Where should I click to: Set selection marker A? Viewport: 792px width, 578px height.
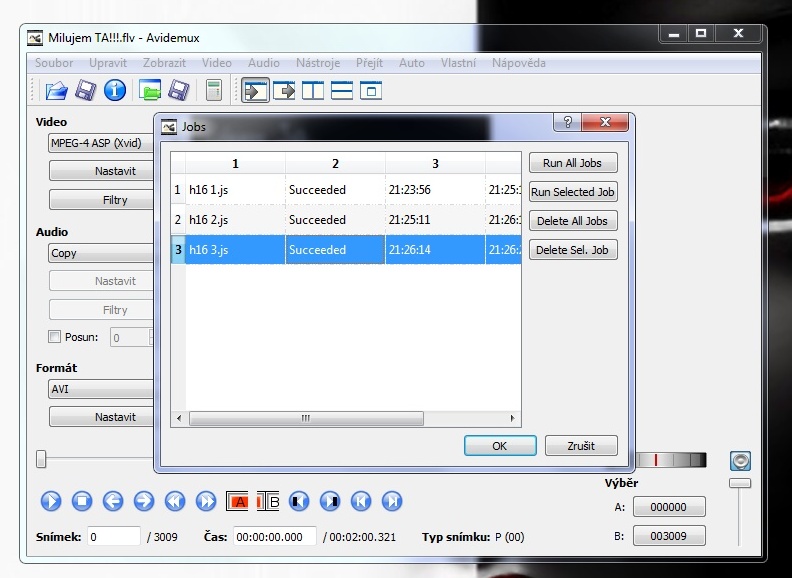point(239,501)
